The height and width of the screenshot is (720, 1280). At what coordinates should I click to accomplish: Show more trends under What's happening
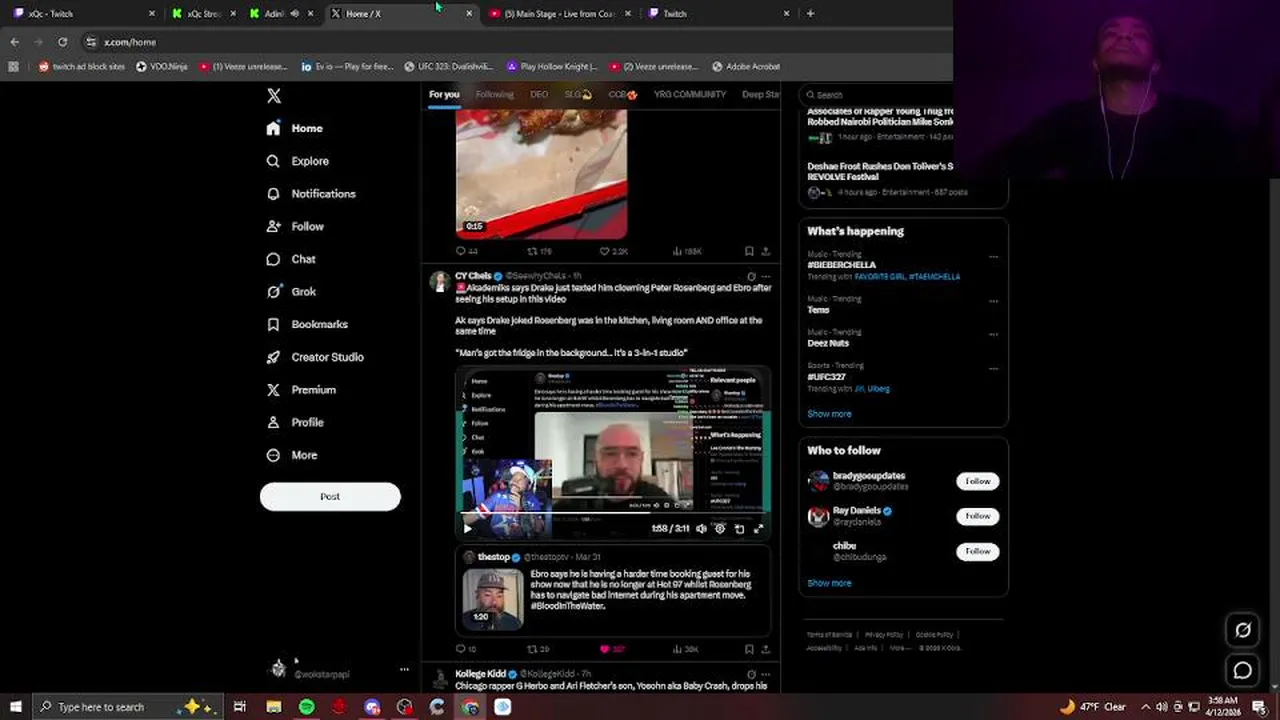click(x=829, y=414)
